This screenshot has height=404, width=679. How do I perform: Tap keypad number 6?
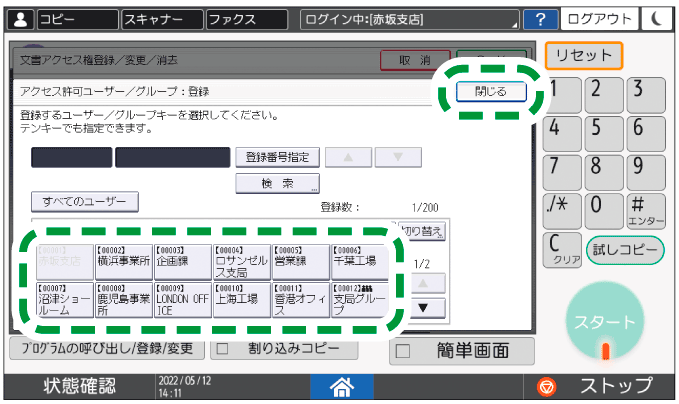[x=646, y=134]
